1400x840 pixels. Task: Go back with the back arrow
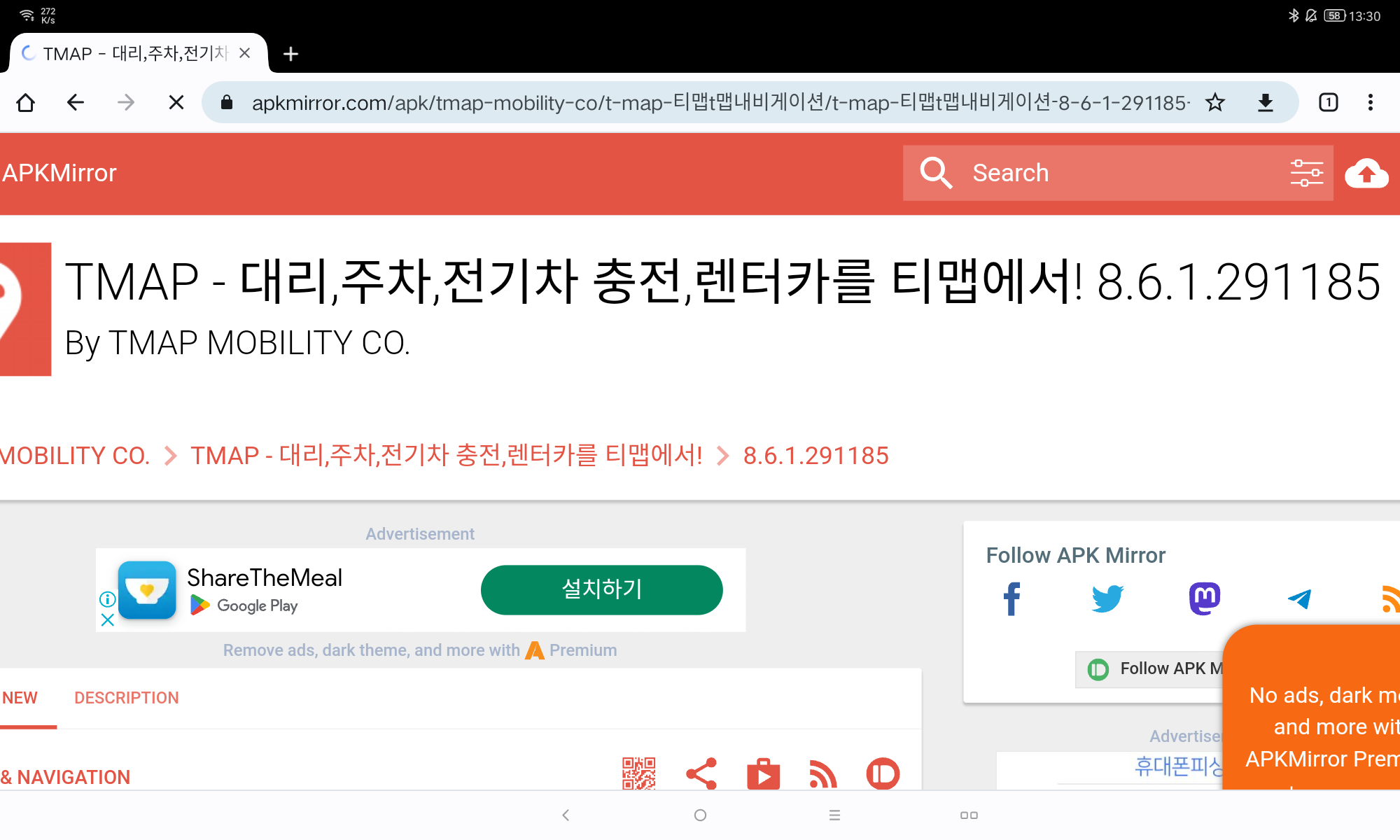tap(76, 103)
